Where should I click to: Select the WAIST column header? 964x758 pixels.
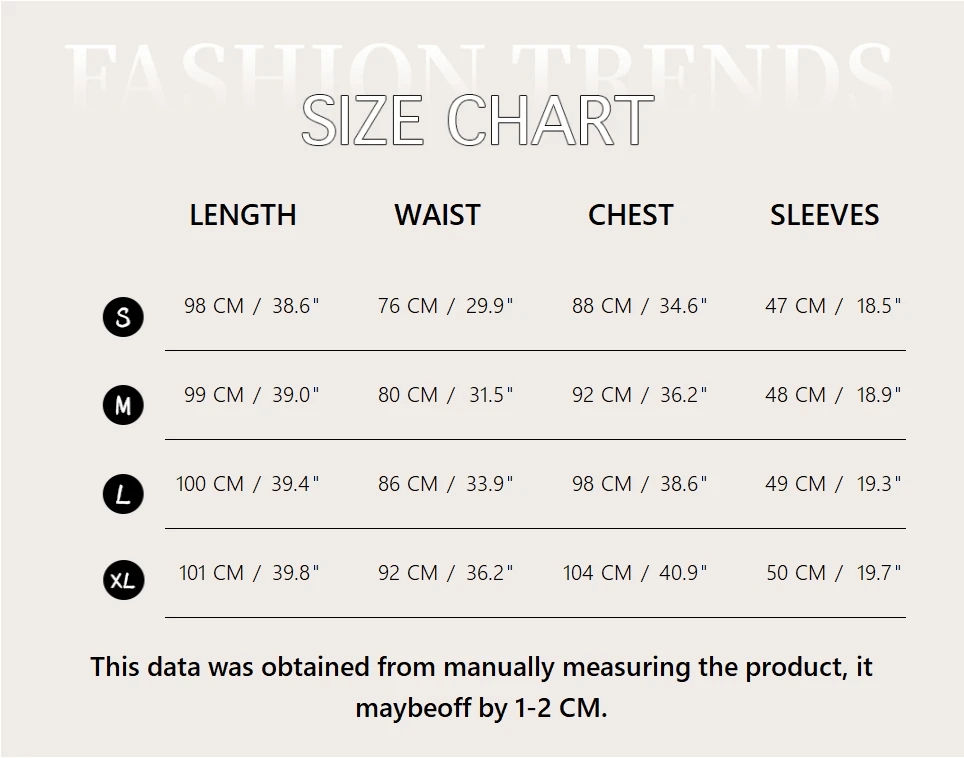coord(437,215)
